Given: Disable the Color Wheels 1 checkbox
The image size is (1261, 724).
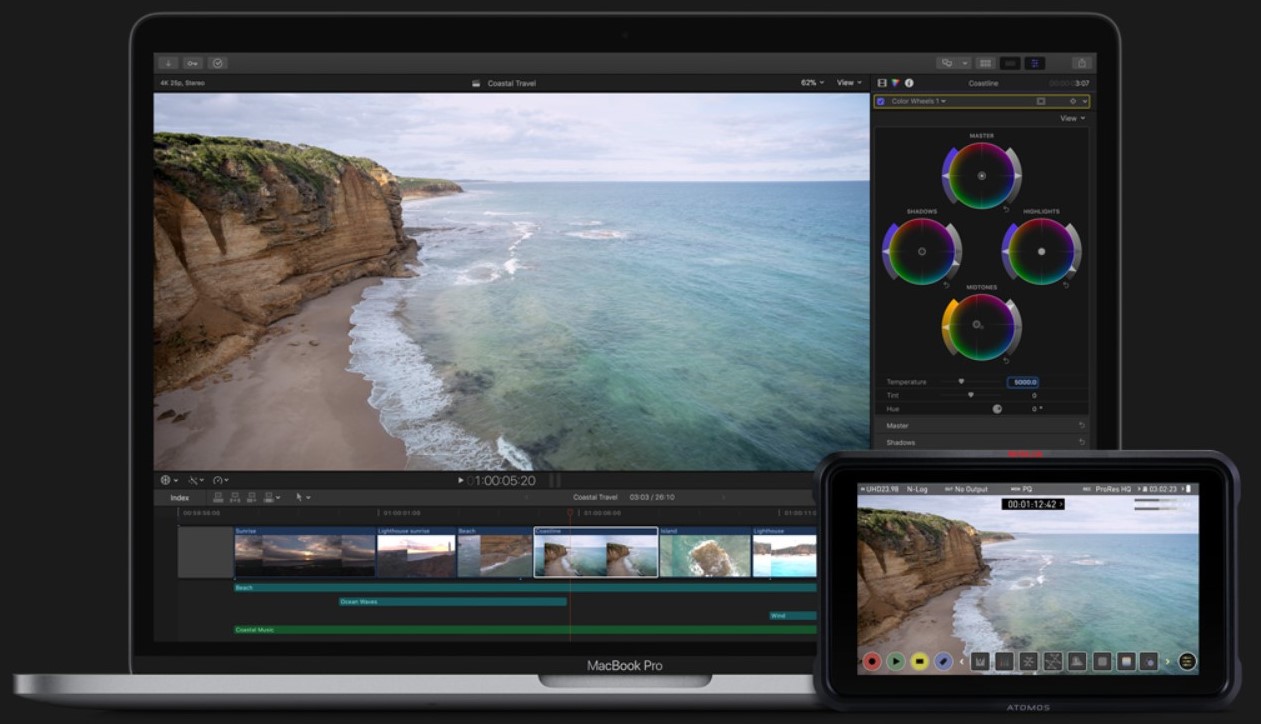Looking at the screenshot, I should point(880,101).
